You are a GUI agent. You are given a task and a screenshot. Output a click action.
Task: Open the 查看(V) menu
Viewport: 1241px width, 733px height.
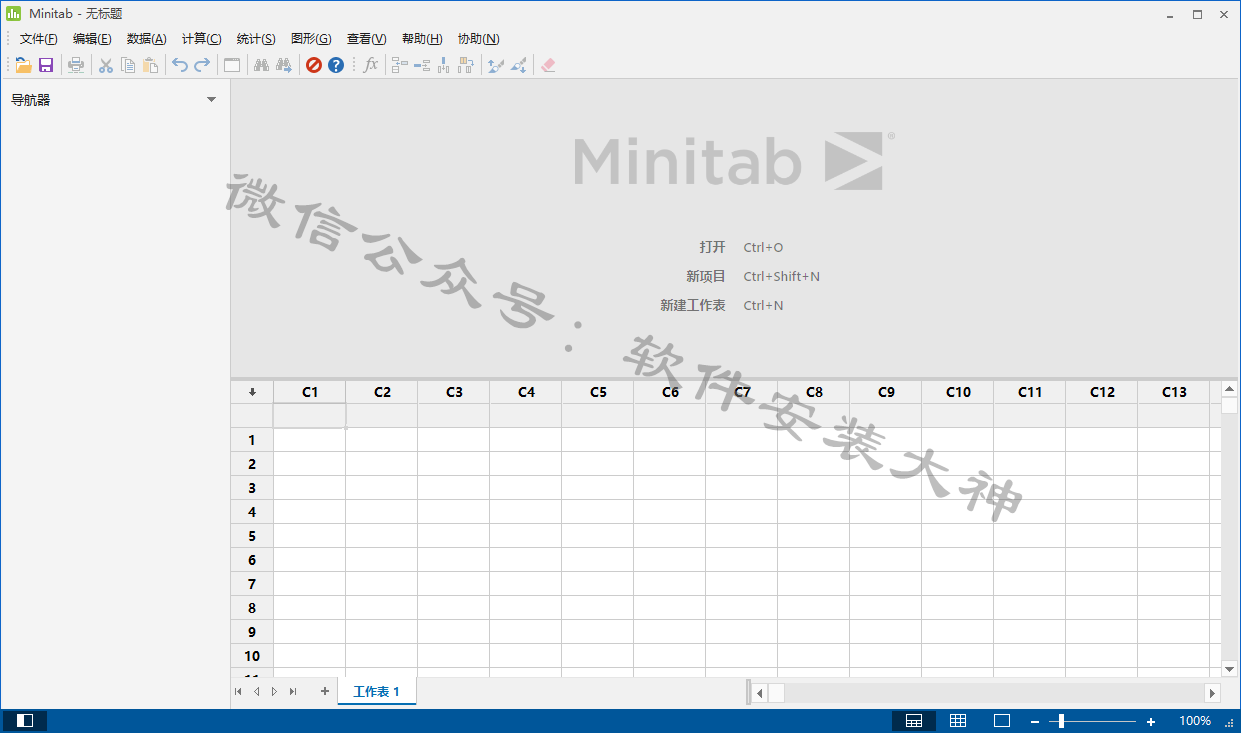pyautogui.click(x=366, y=39)
